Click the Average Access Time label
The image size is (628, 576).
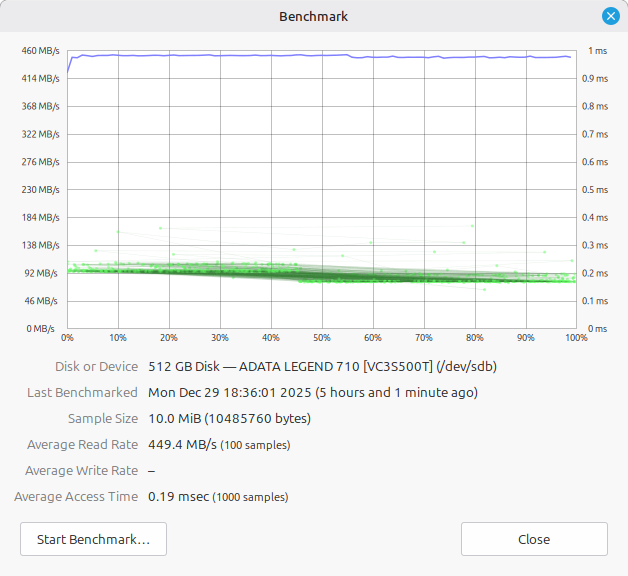(76, 496)
